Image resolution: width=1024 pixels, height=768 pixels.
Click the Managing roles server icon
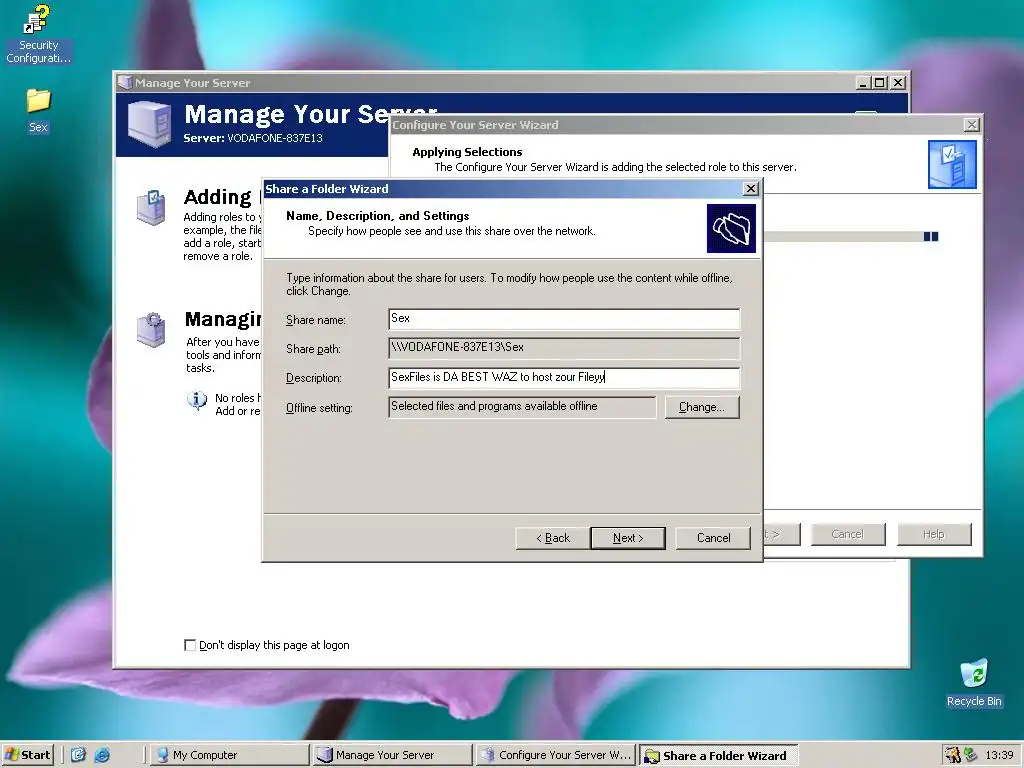point(151,330)
